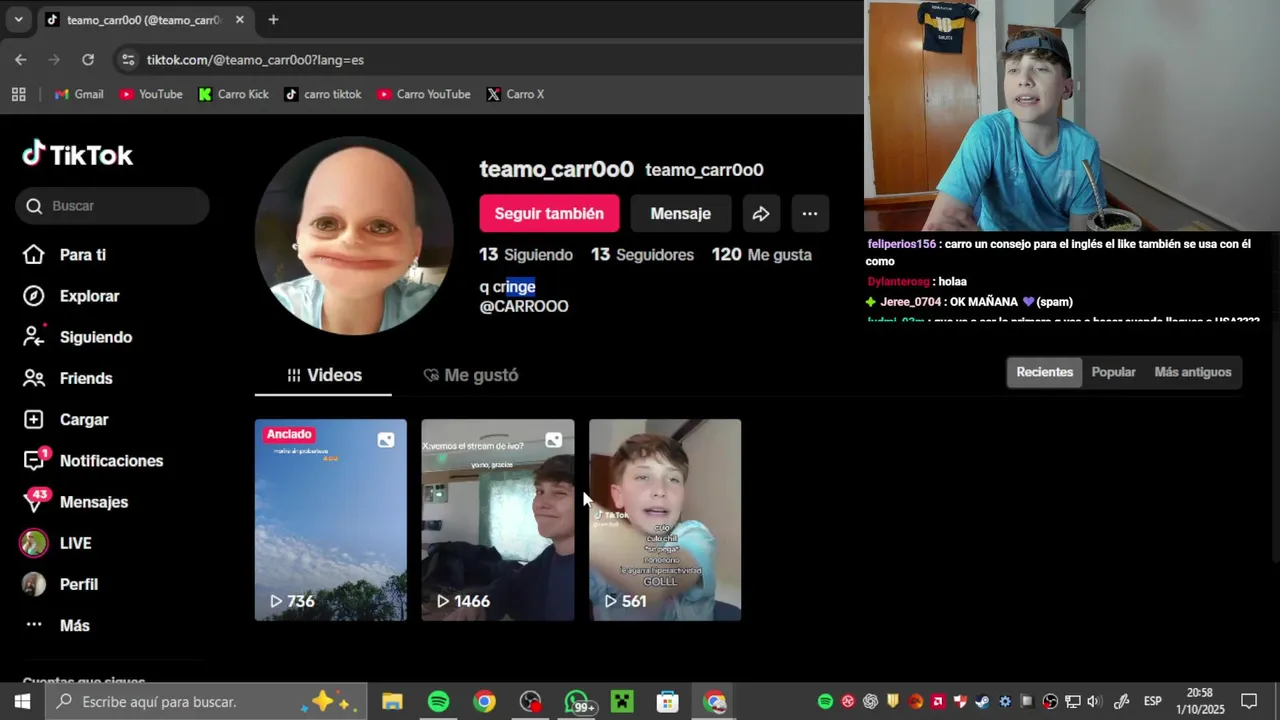1280x720 pixels.
Task: Close the teamo_carr0o0 browser tab
Action: coord(240,19)
